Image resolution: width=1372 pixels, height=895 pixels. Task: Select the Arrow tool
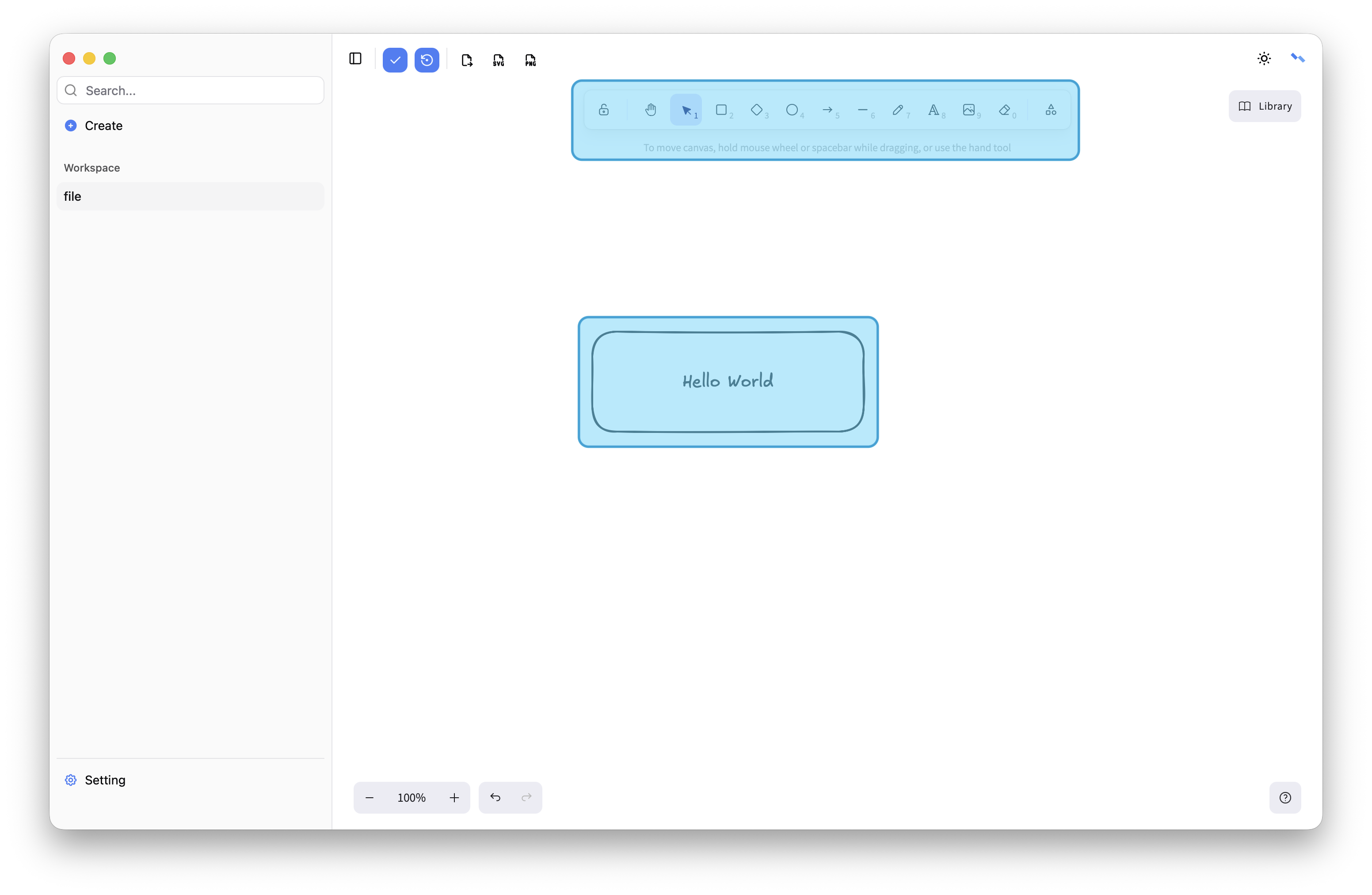click(x=827, y=110)
